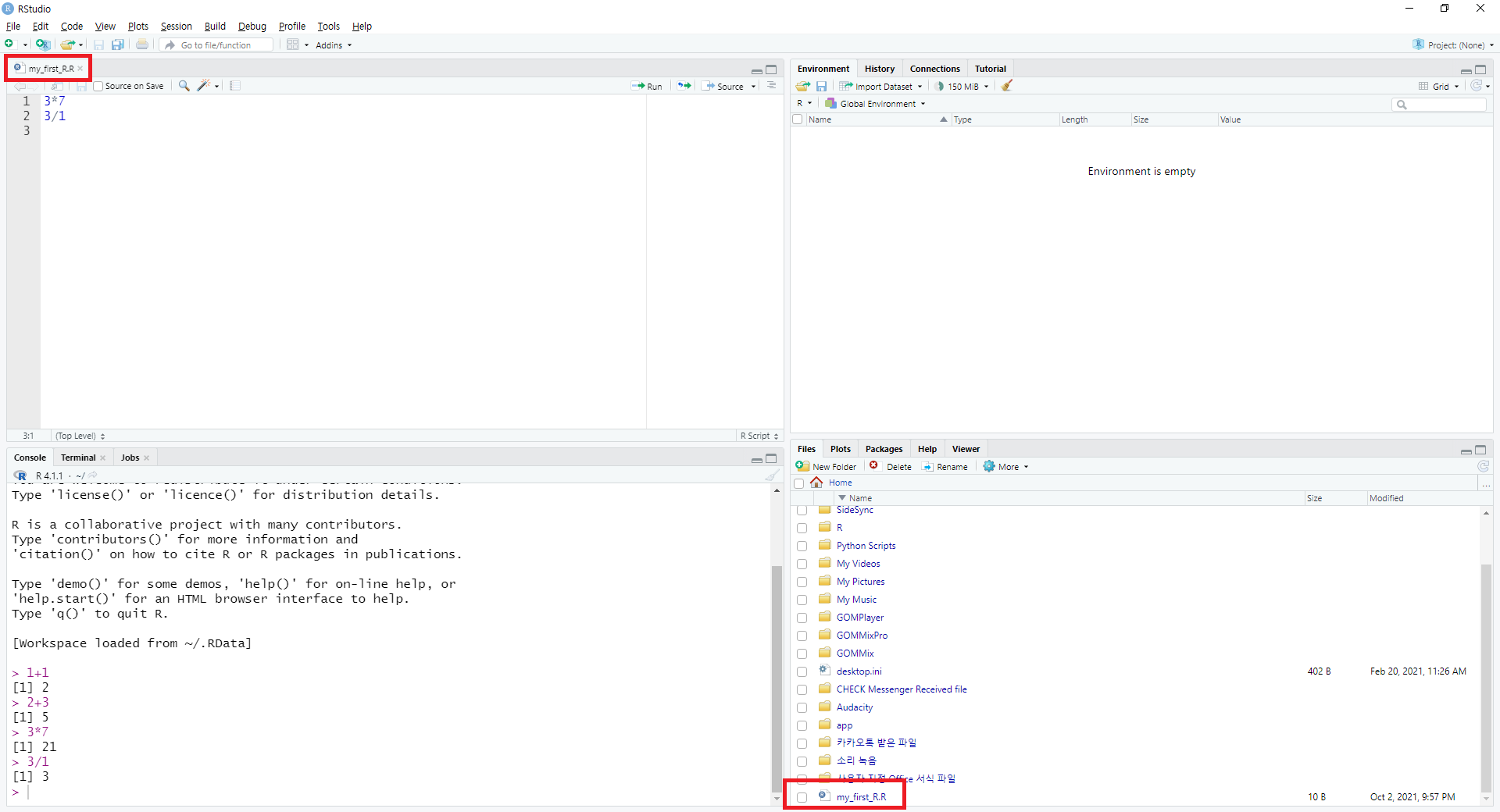
Task: Switch to the History tab
Action: tap(880, 69)
